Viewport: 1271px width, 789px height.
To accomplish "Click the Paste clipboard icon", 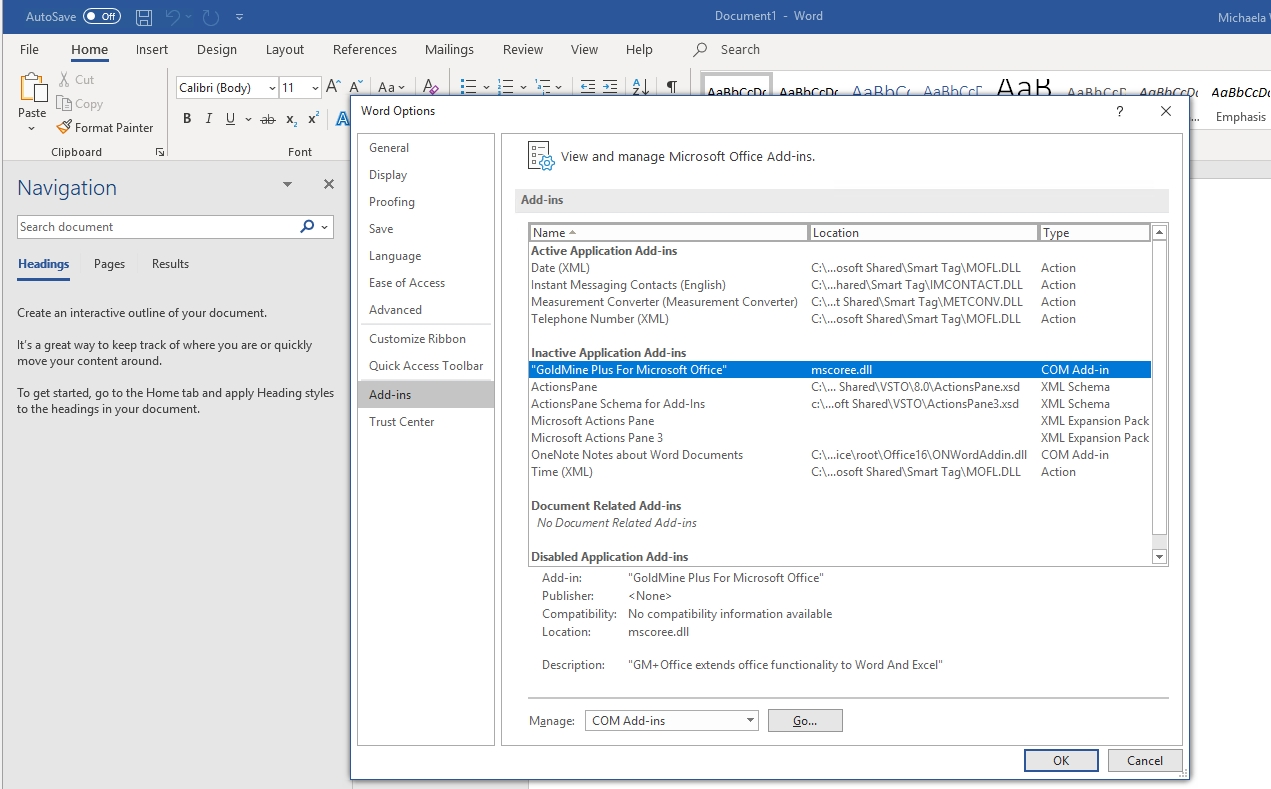I will 32,89.
